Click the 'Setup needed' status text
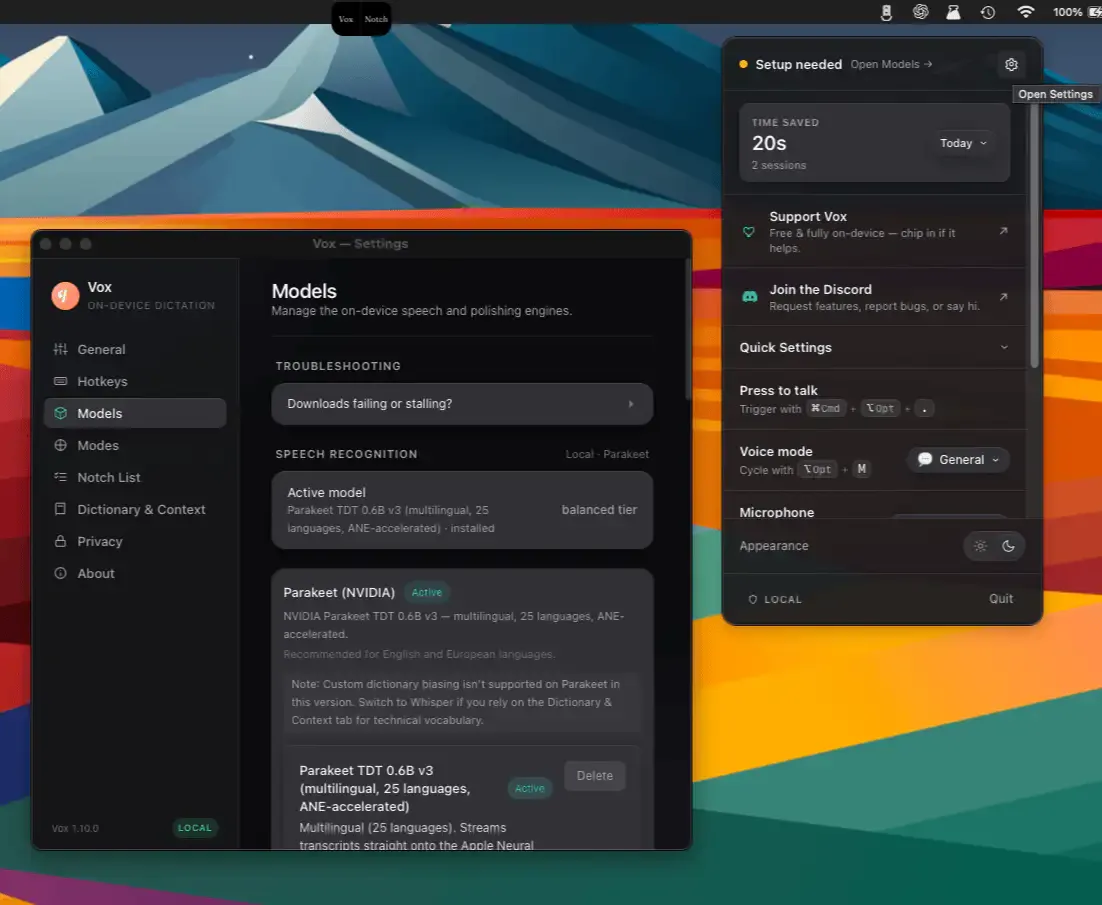Viewport: 1102px width, 905px height. pos(798,65)
